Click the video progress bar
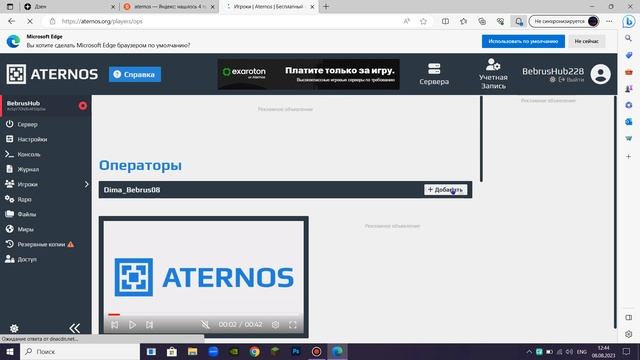 [204, 314]
